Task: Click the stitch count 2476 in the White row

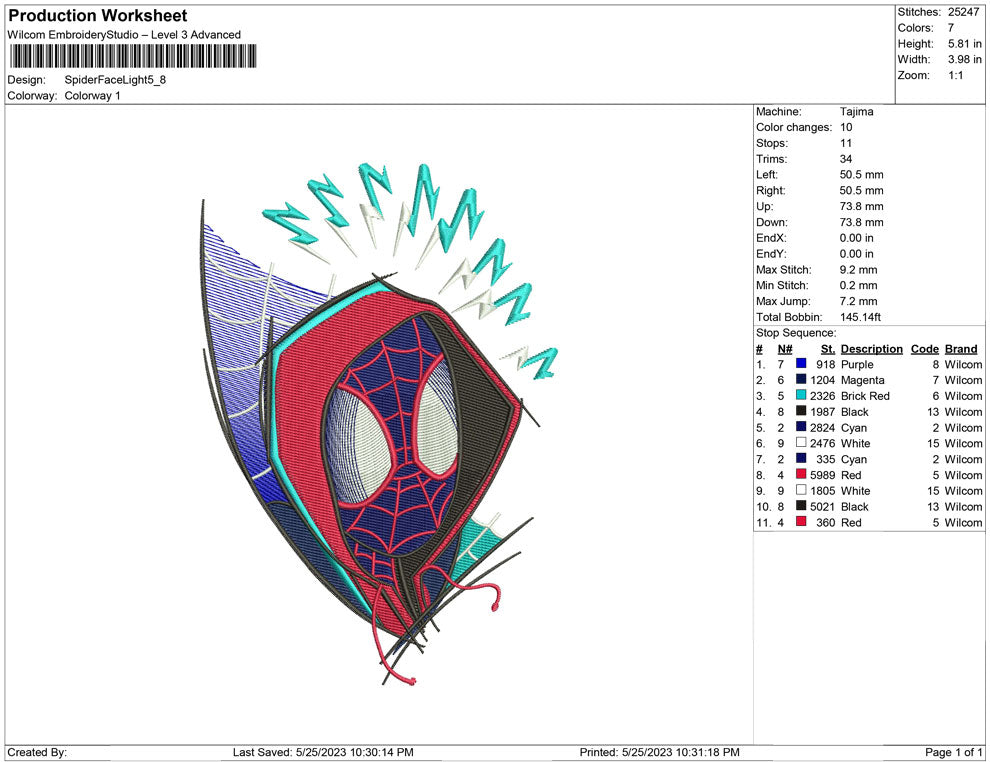Action: 823,444
